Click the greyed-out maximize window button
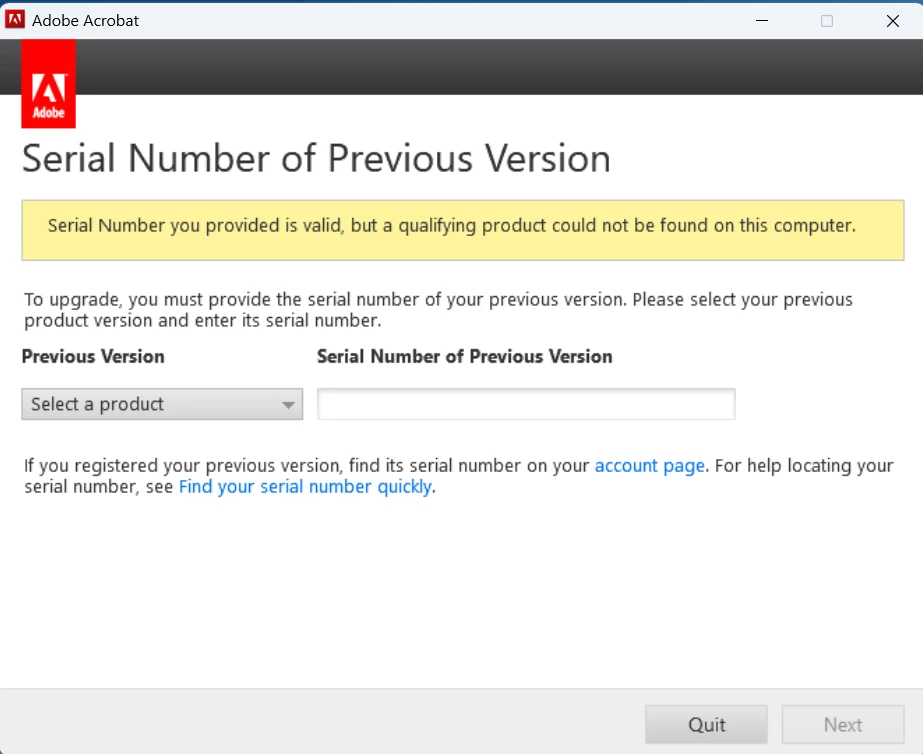Screen dimensions: 923x754 pyautogui.click(x=826, y=21)
